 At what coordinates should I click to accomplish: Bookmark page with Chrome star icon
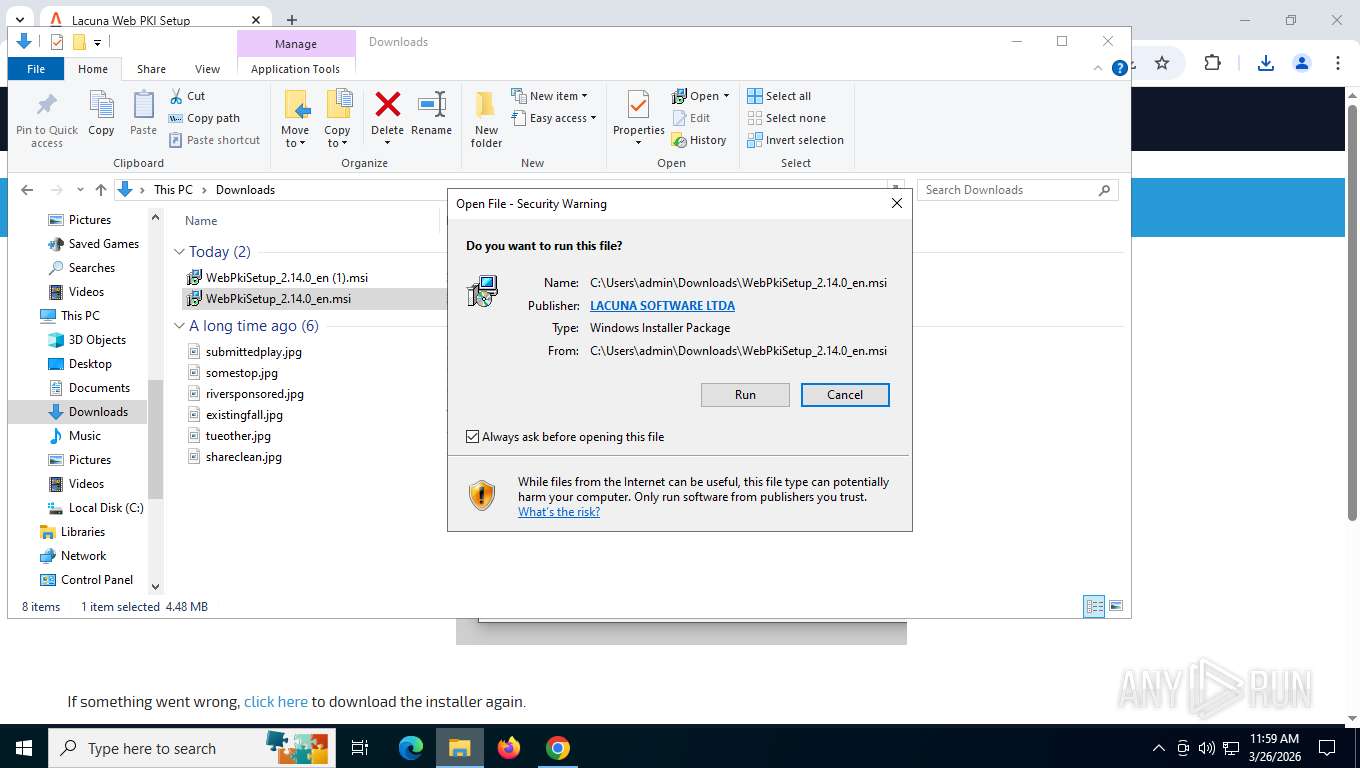pos(1162,63)
